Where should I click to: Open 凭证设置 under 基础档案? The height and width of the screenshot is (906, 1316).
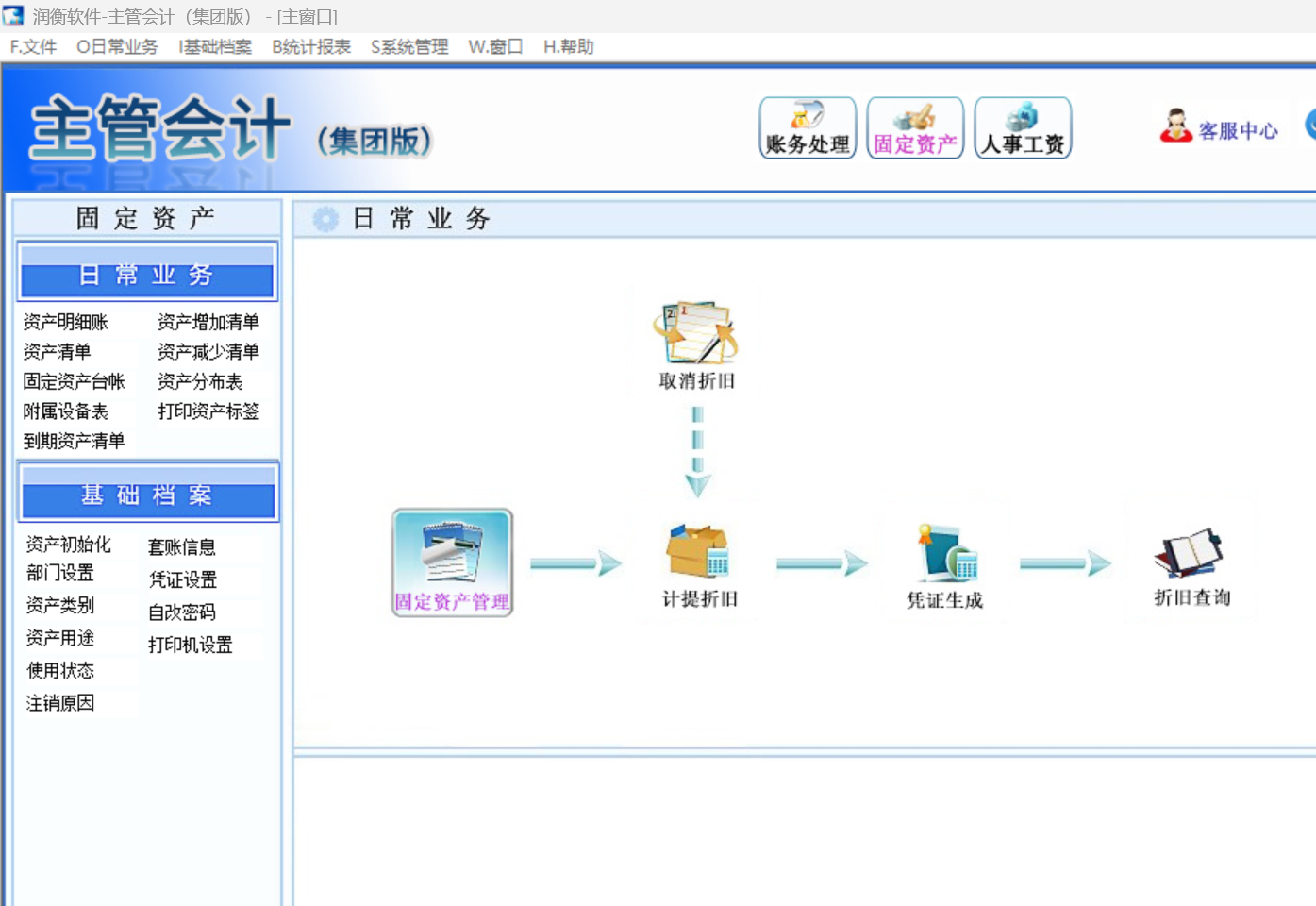183,580
